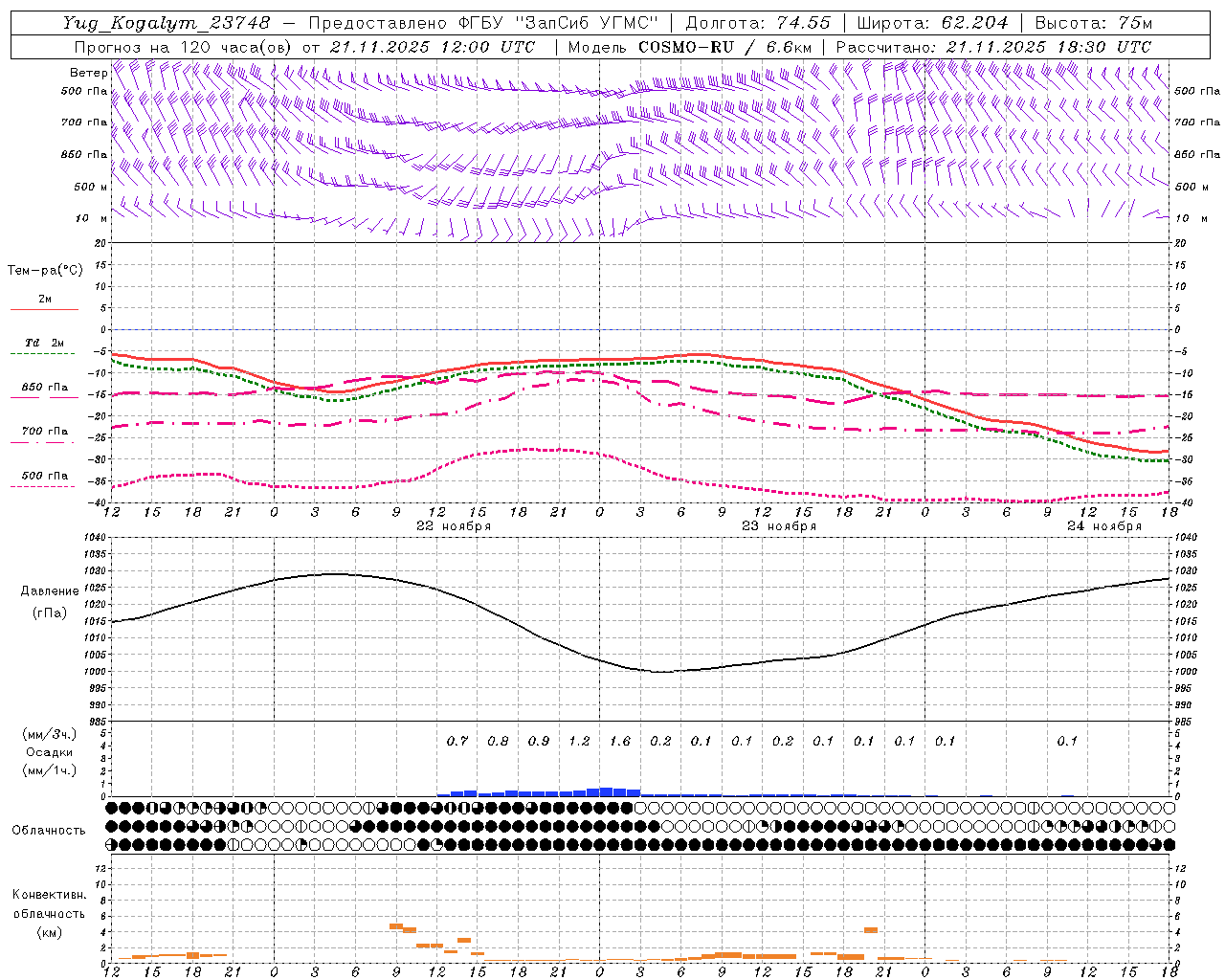
Task: Click the Широта: 62.204 latitude value
Action: click(932, 23)
